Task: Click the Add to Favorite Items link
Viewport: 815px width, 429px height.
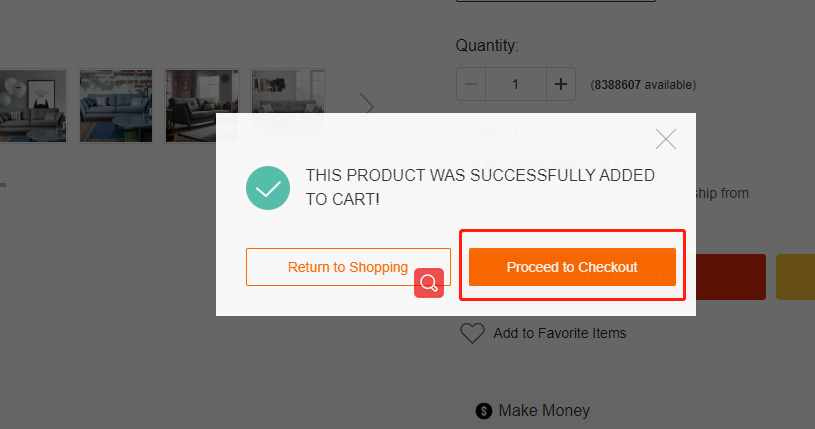Action: [559, 333]
